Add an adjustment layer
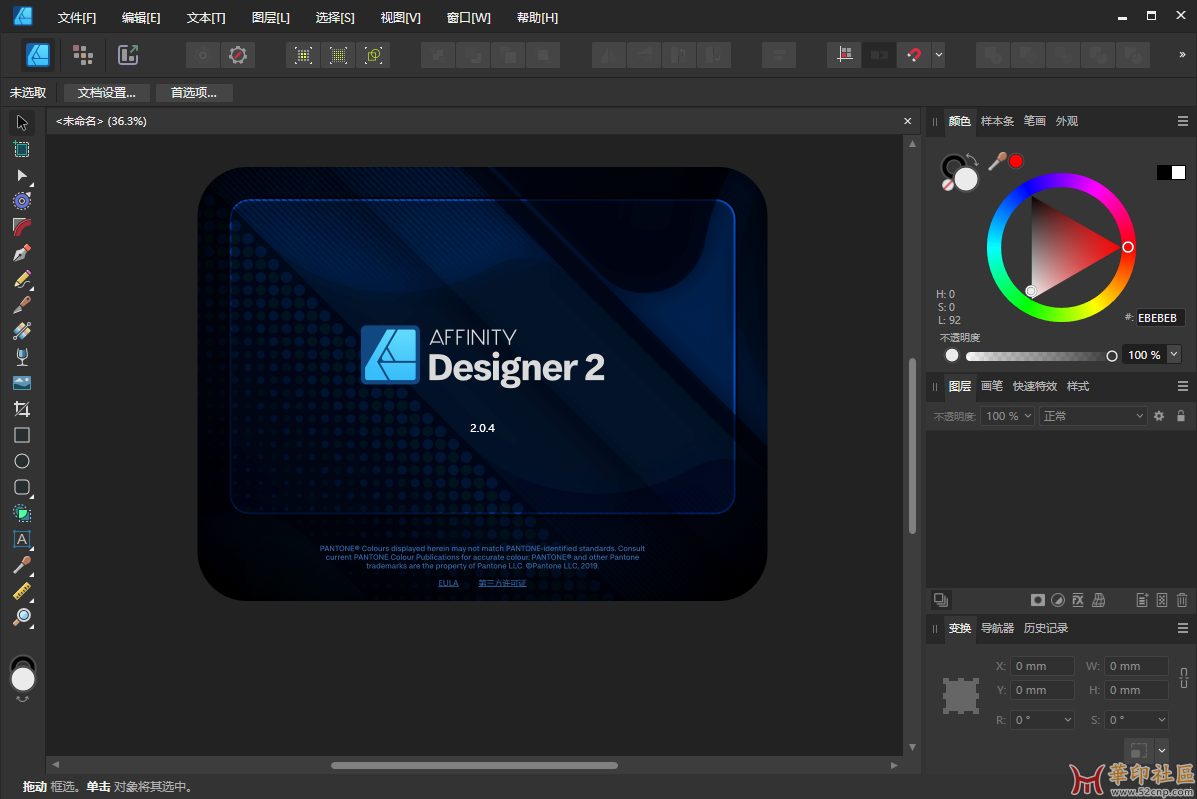Viewport: 1197px width, 799px height. (1057, 600)
